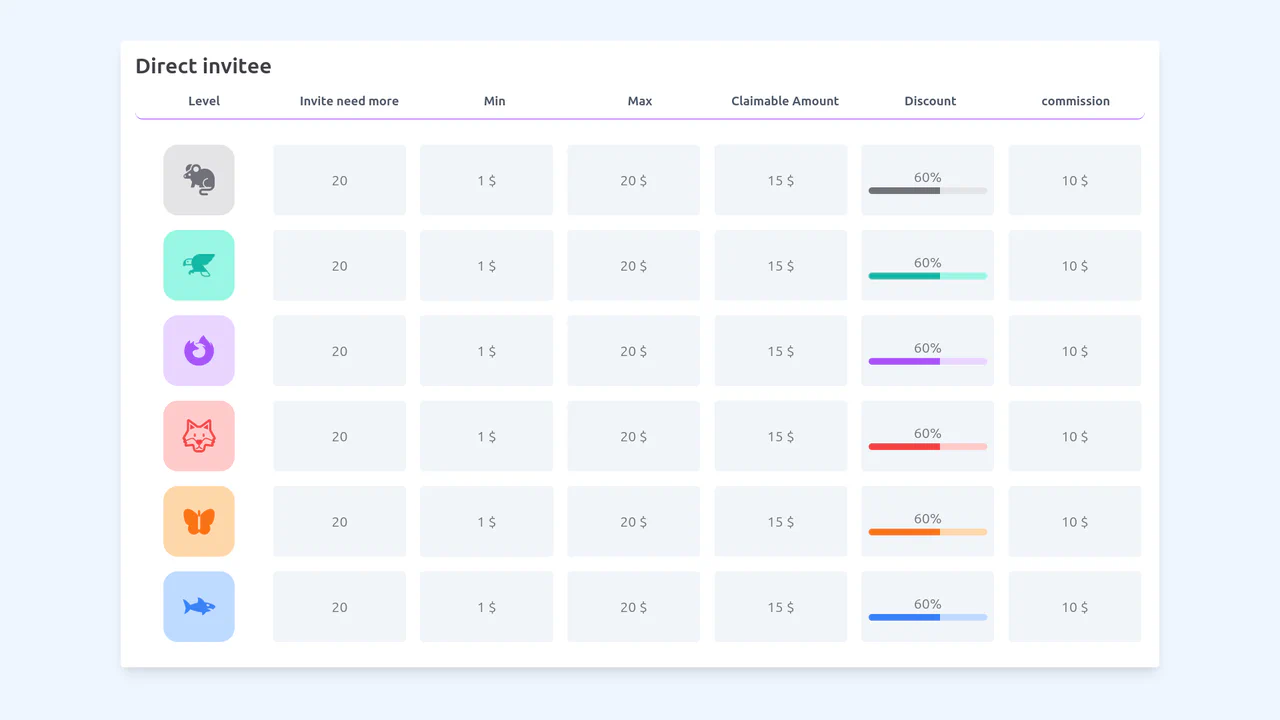Image resolution: width=1280 pixels, height=720 pixels.
Task: Click 10 $ commission cell in fire-fox row
Action: [x=1075, y=351]
